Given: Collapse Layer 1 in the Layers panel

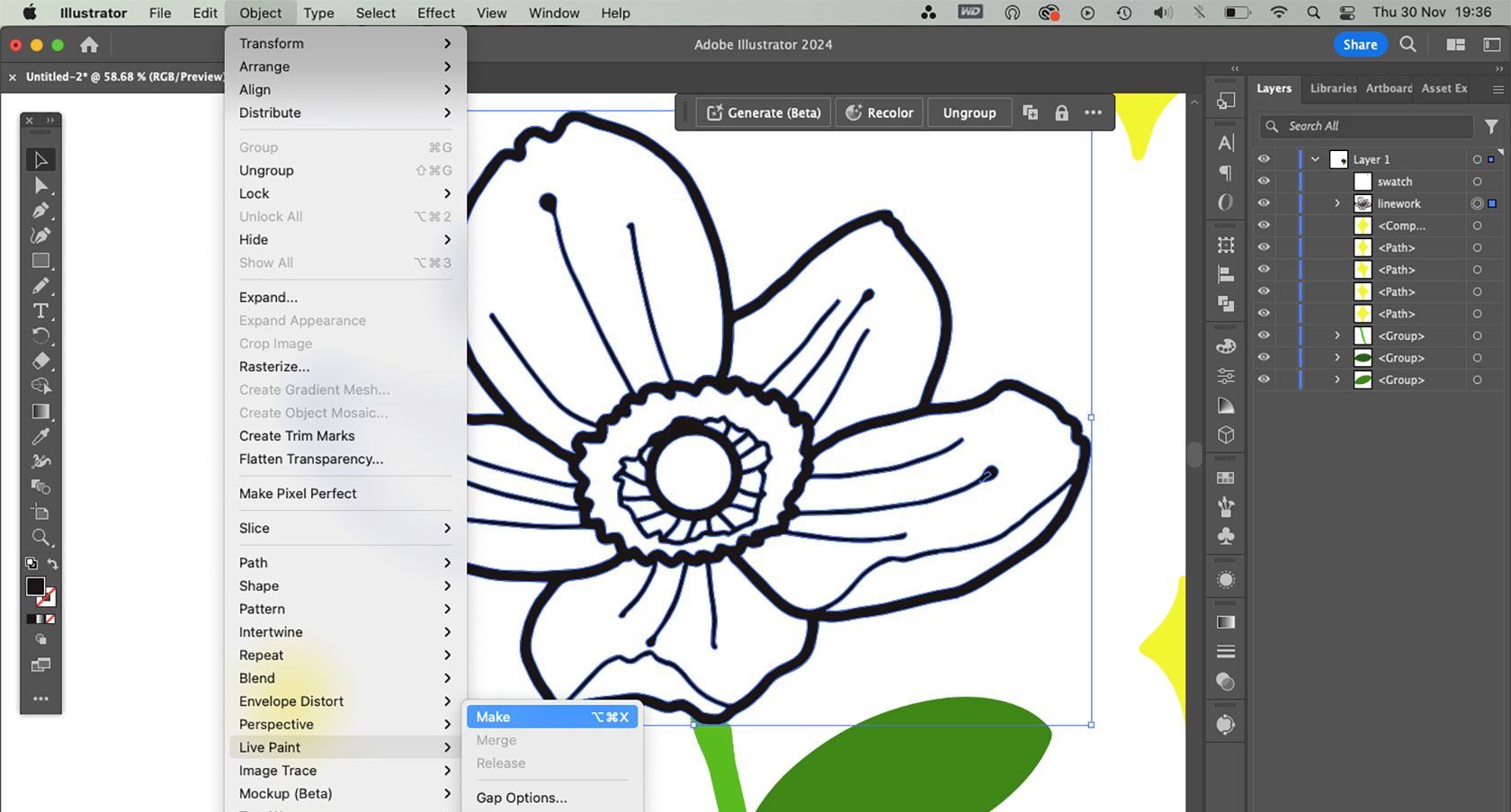Looking at the screenshot, I should pyautogui.click(x=1316, y=158).
